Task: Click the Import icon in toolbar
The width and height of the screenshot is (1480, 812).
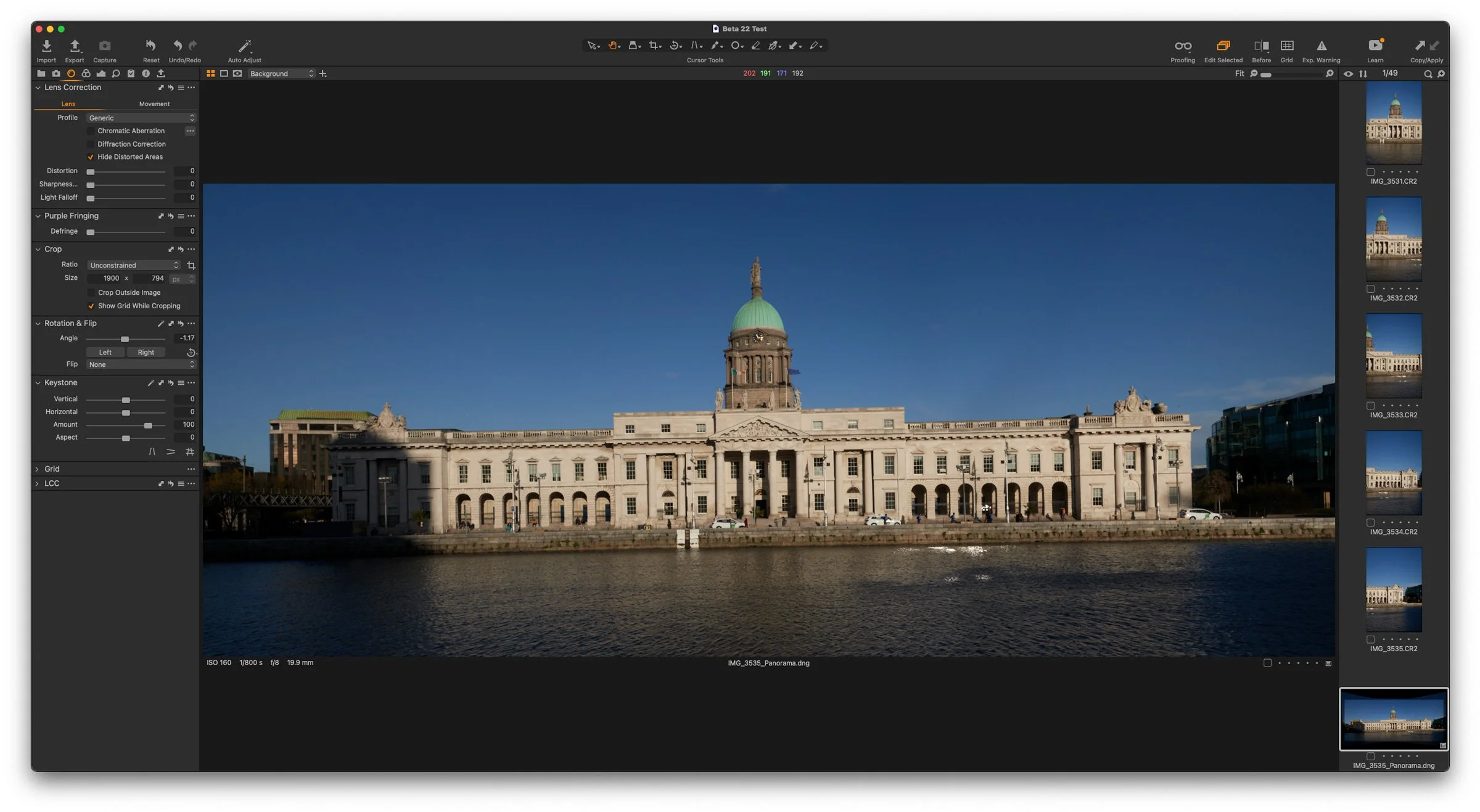Action: (x=46, y=46)
